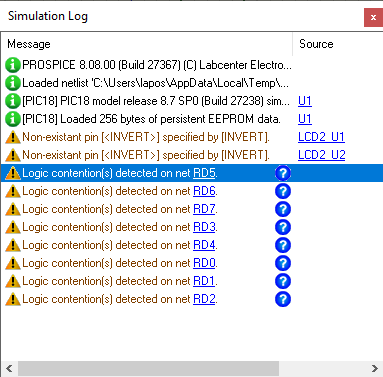The image size is (383, 377).
Task: Click info icon on Loaded netlist row
Action: pyautogui.click(x=13, y=83)
